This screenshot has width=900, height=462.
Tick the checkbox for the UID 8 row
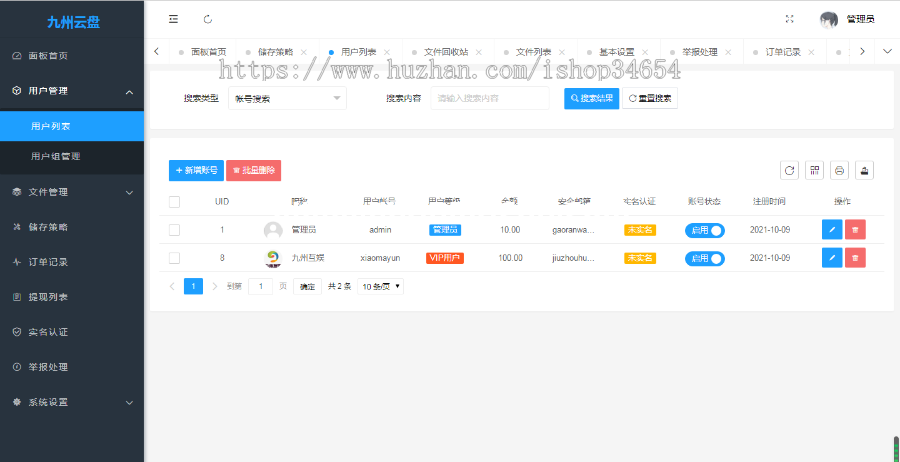coord(175,258)
